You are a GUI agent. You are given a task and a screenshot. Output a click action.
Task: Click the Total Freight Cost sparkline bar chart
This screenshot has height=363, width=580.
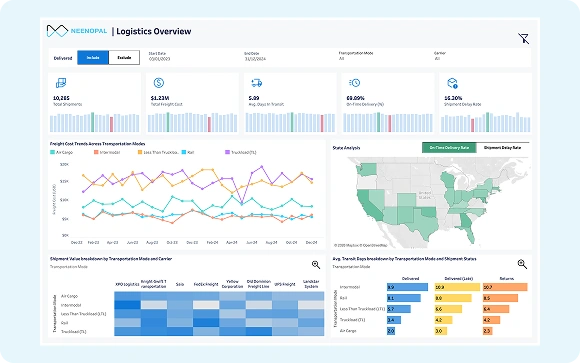(192, 122)
